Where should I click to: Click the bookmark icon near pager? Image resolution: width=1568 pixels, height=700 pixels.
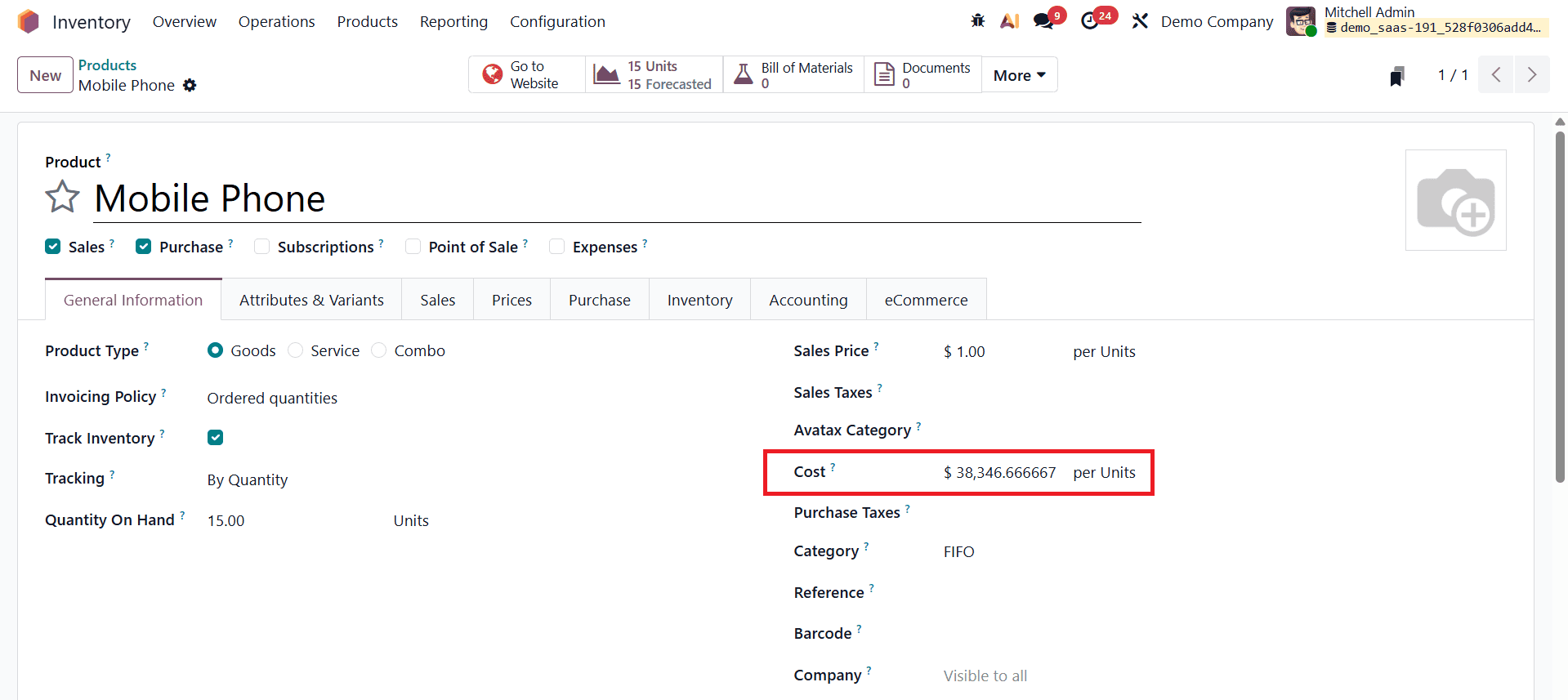click(1397, 76)
